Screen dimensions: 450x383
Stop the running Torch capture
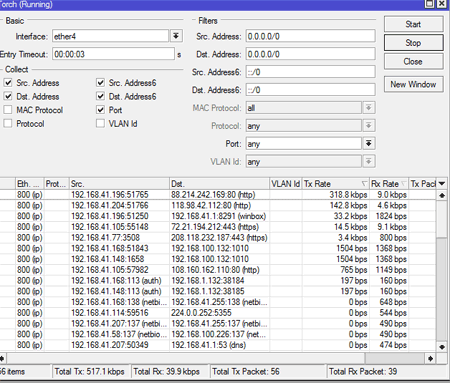pos(413,43)
